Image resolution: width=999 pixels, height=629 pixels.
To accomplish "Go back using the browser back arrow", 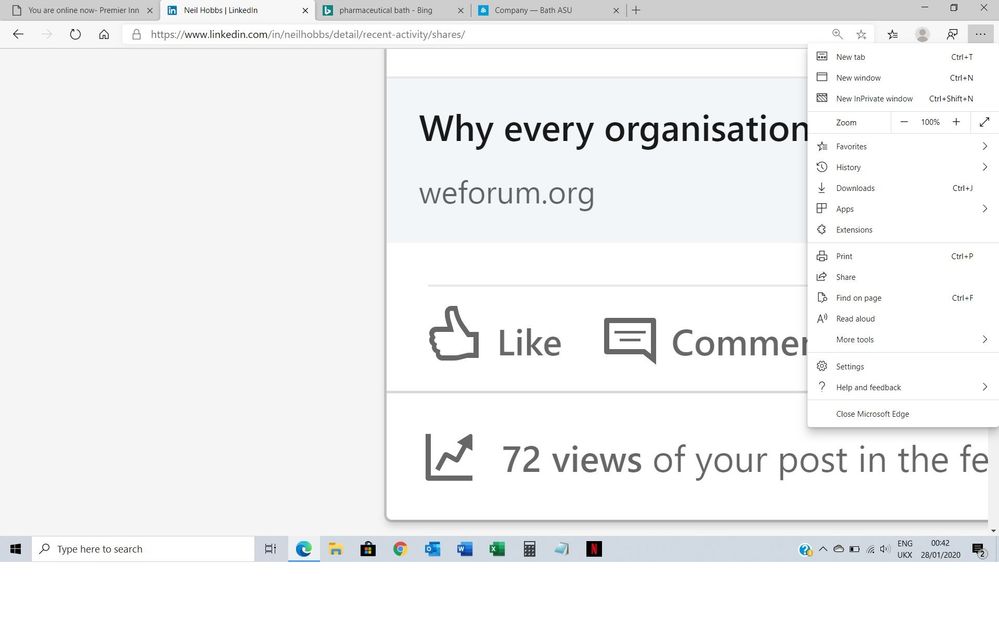I will pyautogui.click(x=18, y=34).
